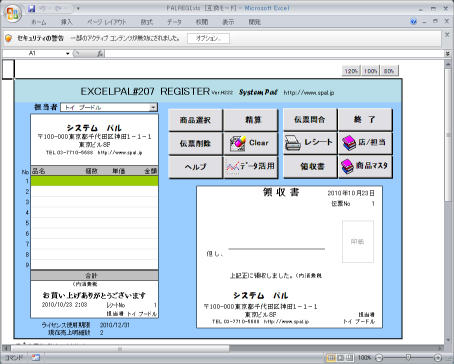
Task: Click the オプション security button
Action: click(208, 38)
